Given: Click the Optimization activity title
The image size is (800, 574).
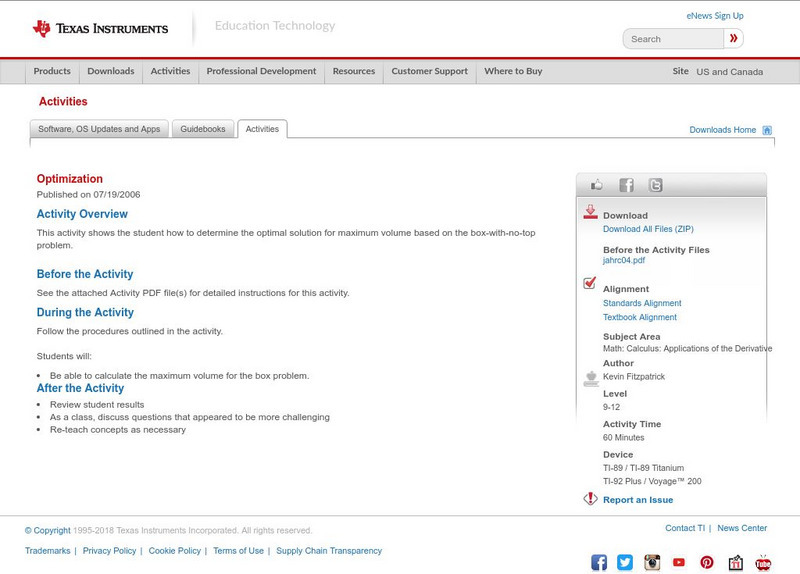Looking at the screenshot, I should [x=69, y=179].
